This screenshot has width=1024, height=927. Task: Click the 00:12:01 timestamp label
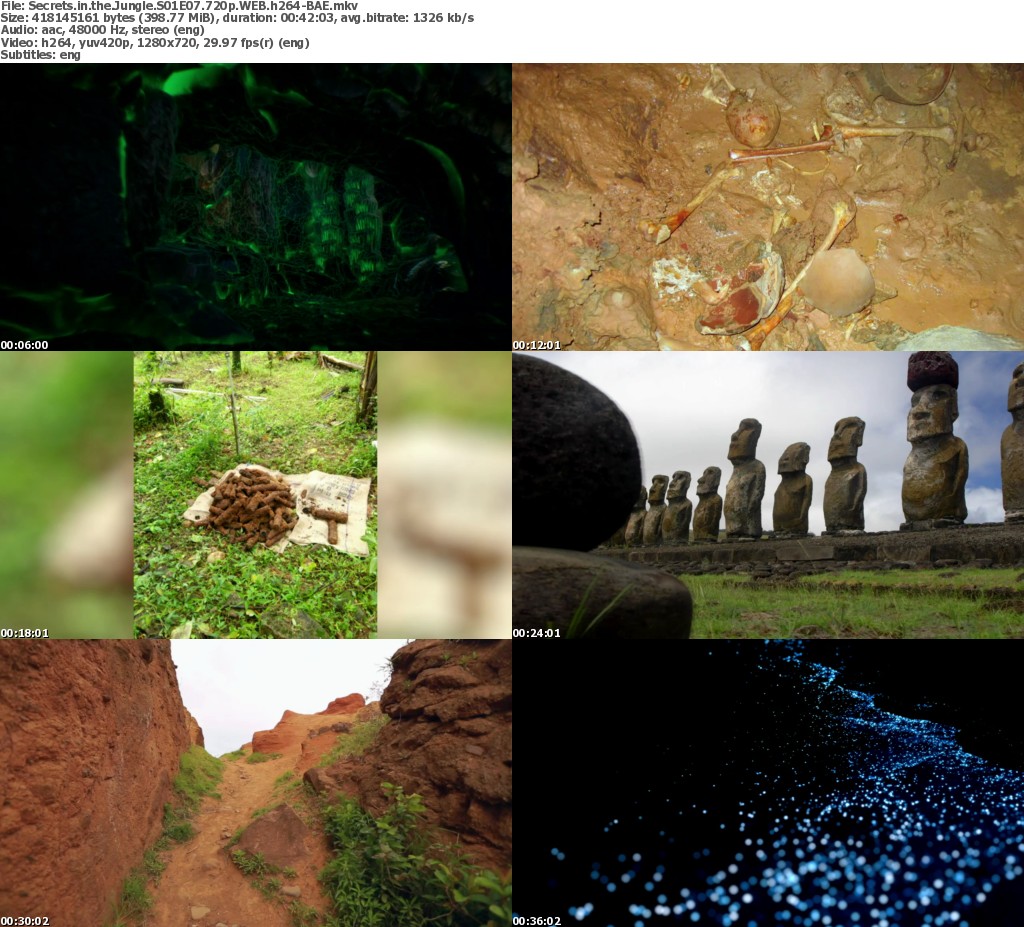coord(536,345)
